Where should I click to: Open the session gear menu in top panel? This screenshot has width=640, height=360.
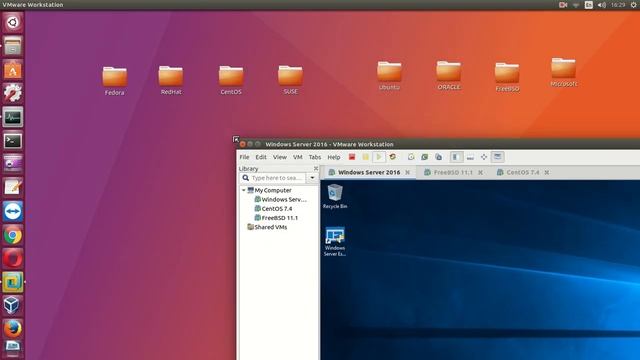click(x=634, y=5)
